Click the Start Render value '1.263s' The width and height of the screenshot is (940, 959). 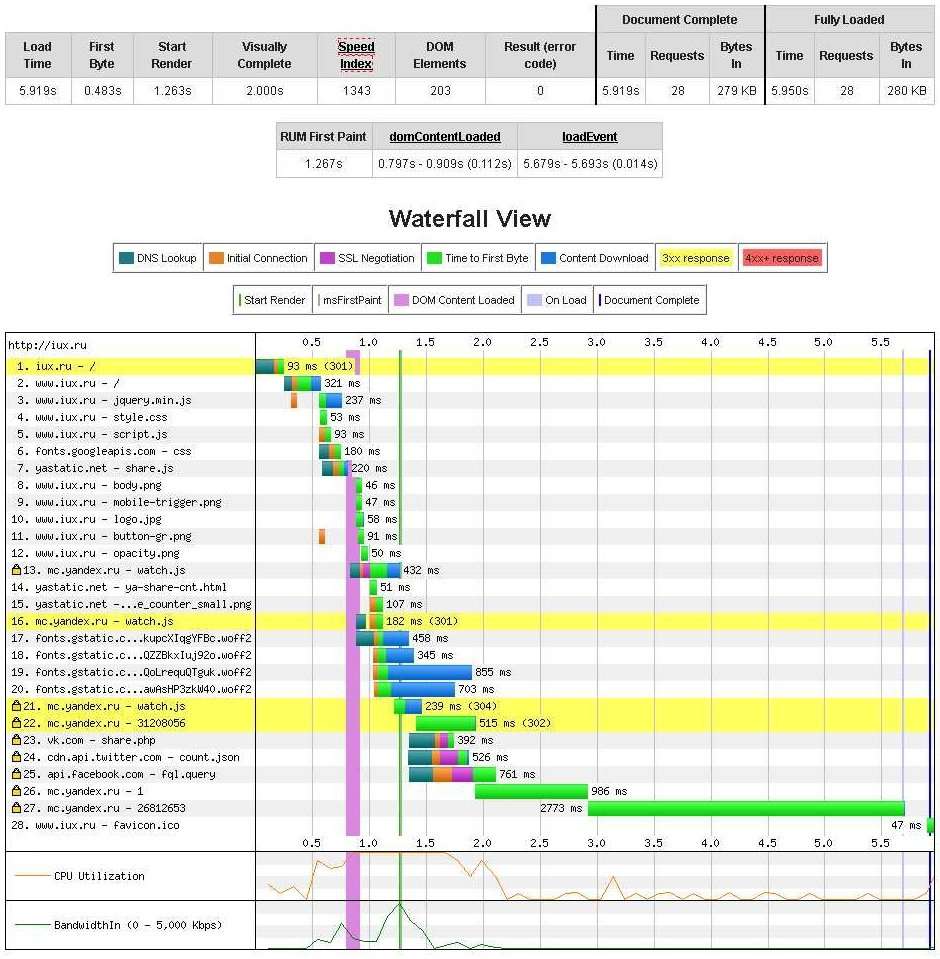[172, 91]
